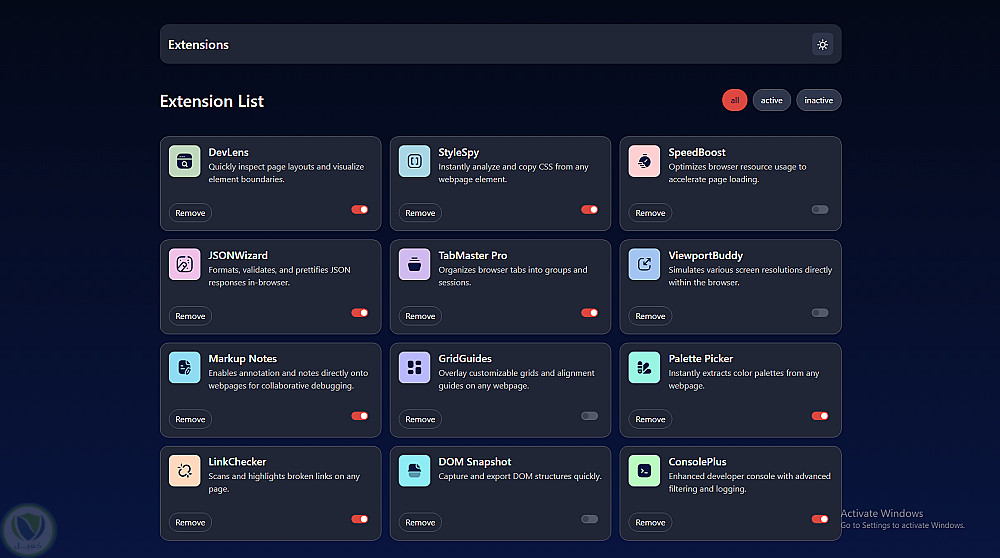Remove the DevLens extension
Screen dimensions: 1000x558
(190, 213)
